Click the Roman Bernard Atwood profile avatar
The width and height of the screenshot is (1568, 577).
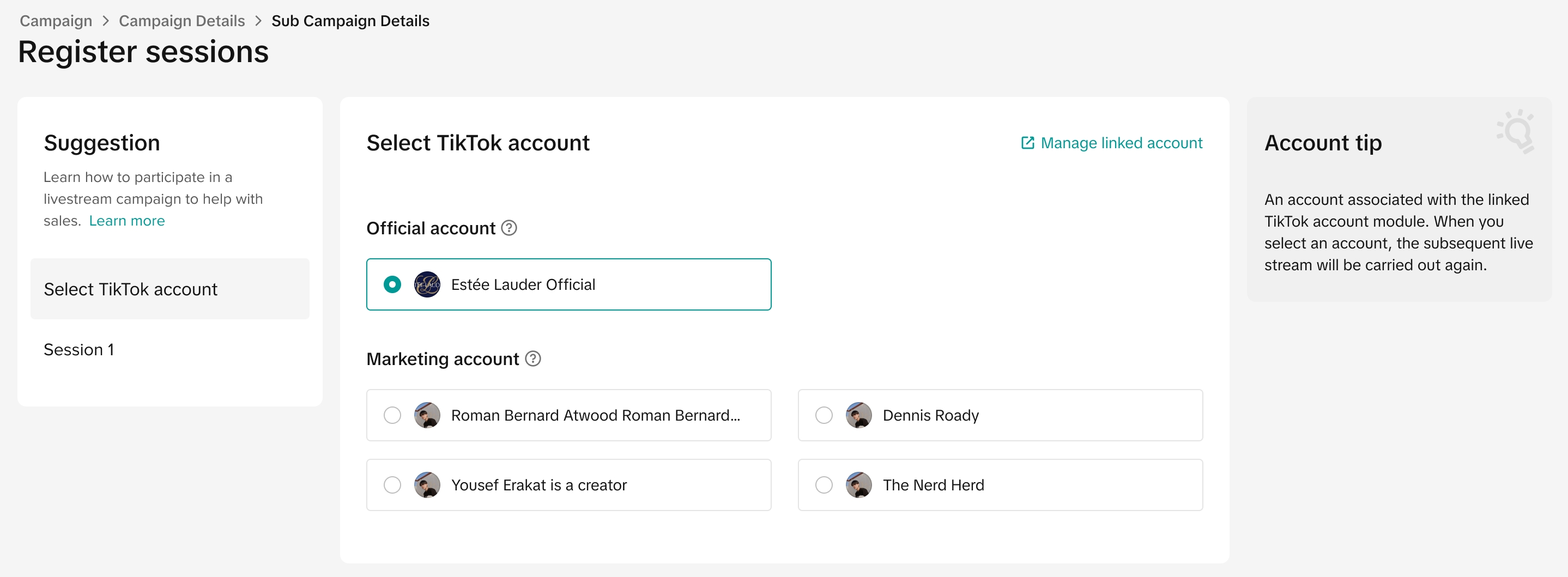(427, 415)
